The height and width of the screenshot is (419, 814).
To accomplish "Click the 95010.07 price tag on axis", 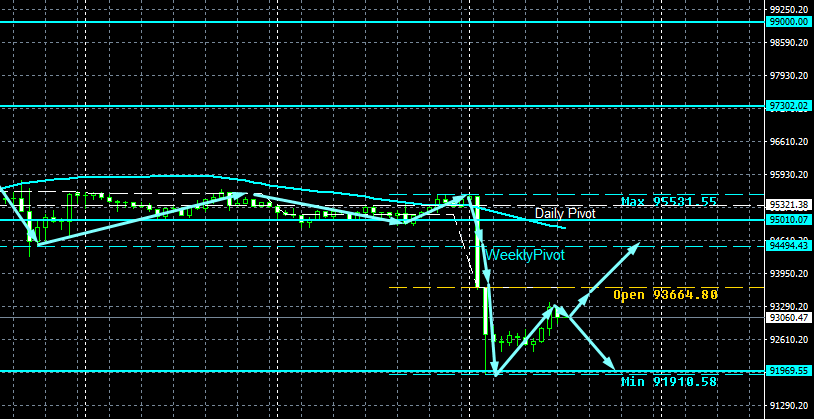I will 788,220.
